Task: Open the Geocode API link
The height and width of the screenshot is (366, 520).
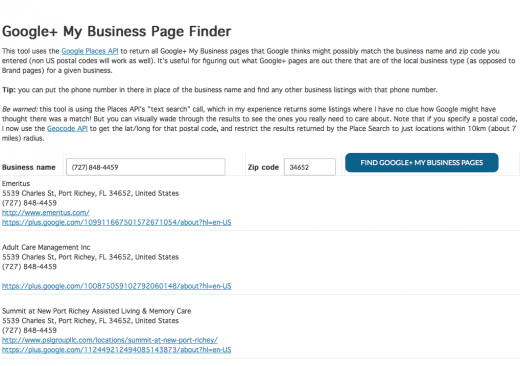Action: tap(67, 128)
